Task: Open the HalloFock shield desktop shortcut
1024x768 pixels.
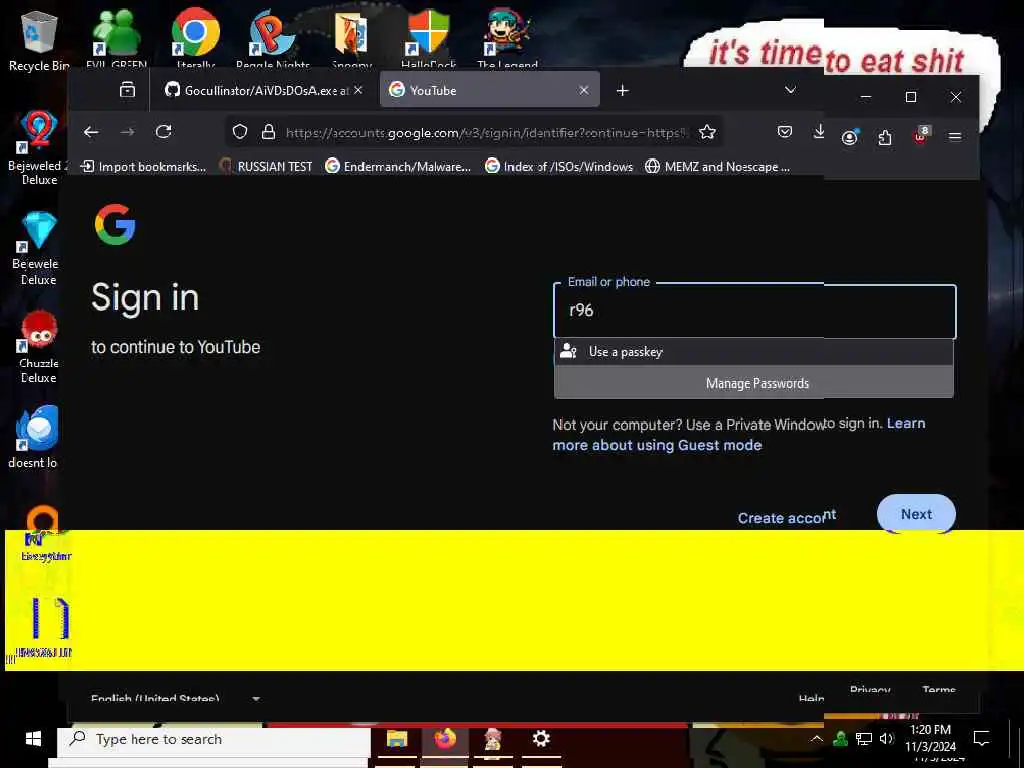Action: click(428, 39)
